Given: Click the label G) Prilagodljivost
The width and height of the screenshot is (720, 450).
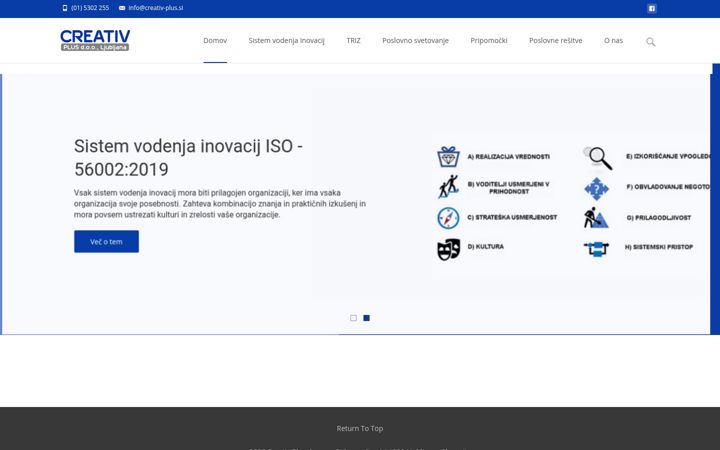Looking at the screenshot, I should (658, 218).
